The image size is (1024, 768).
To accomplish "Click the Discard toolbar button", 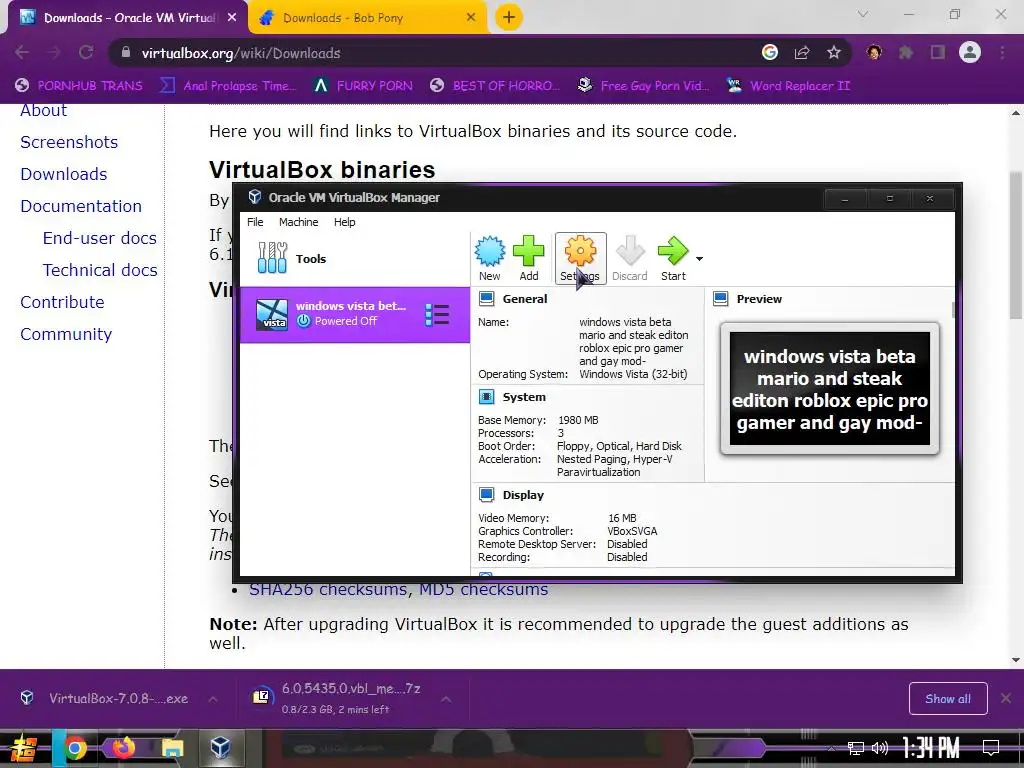I will [x=630, y=259].
